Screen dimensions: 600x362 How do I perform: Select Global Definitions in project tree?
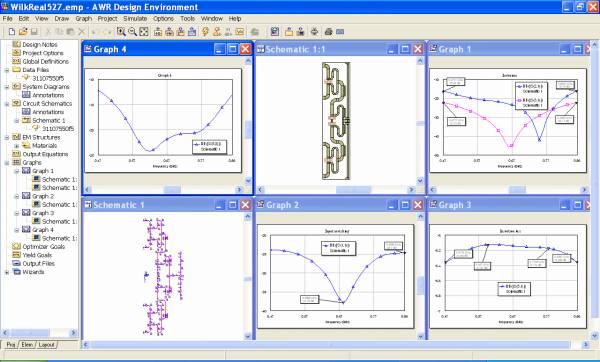coord(46,62)
